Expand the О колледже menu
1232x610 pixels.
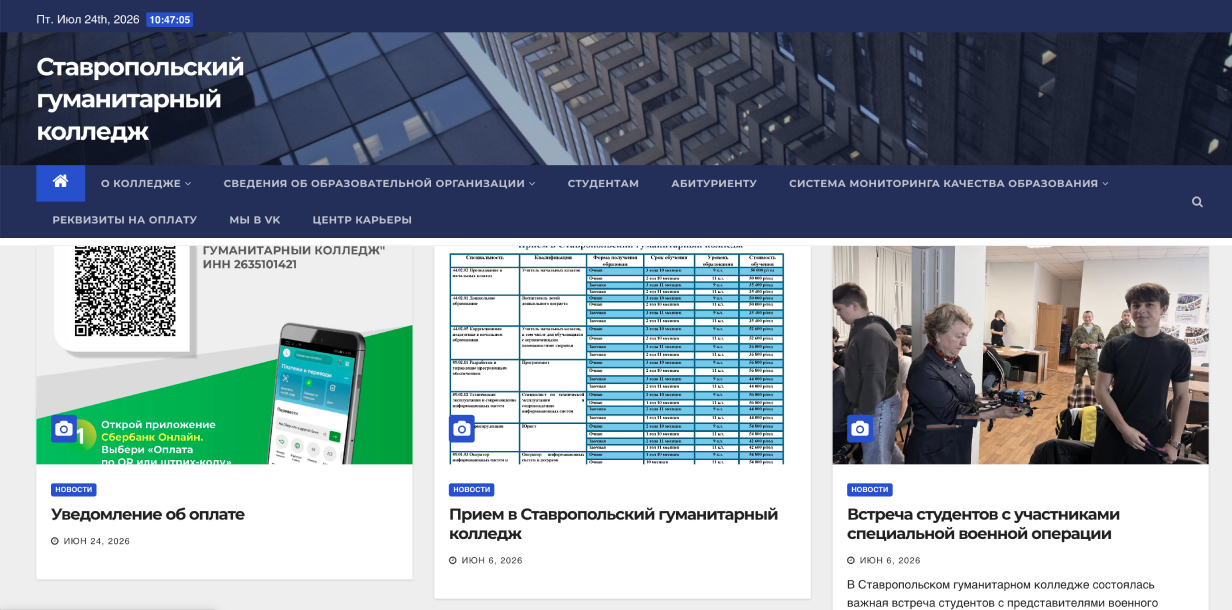[146, 183]
